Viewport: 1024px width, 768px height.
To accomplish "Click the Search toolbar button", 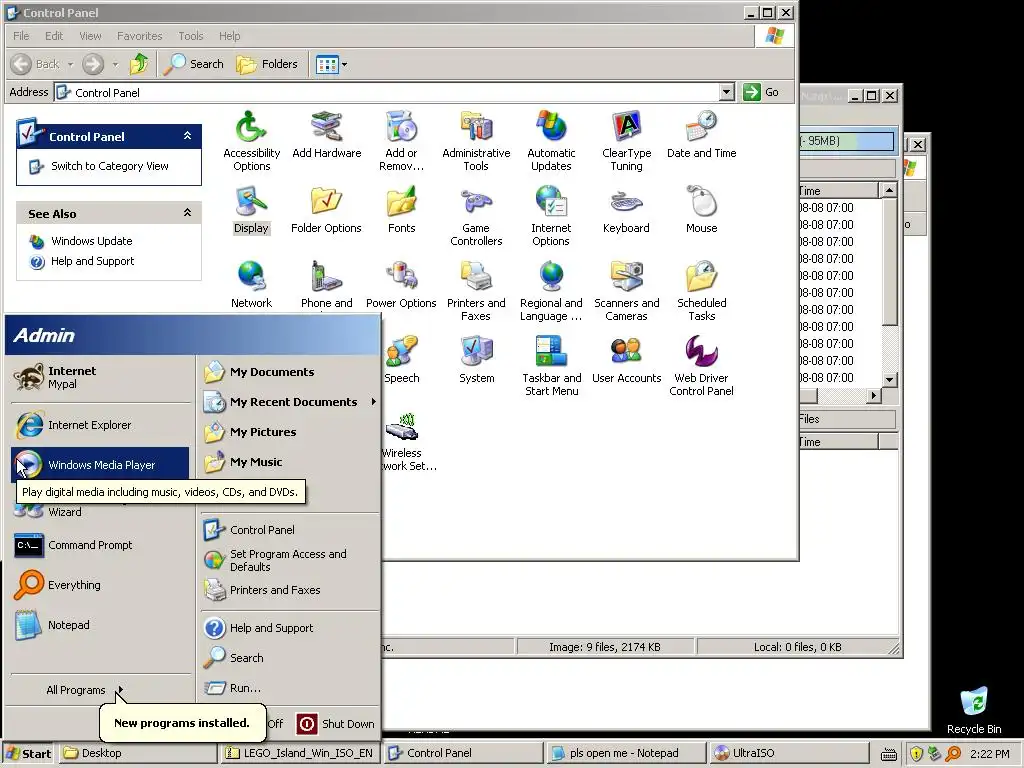I will click(x=193, y=64).
